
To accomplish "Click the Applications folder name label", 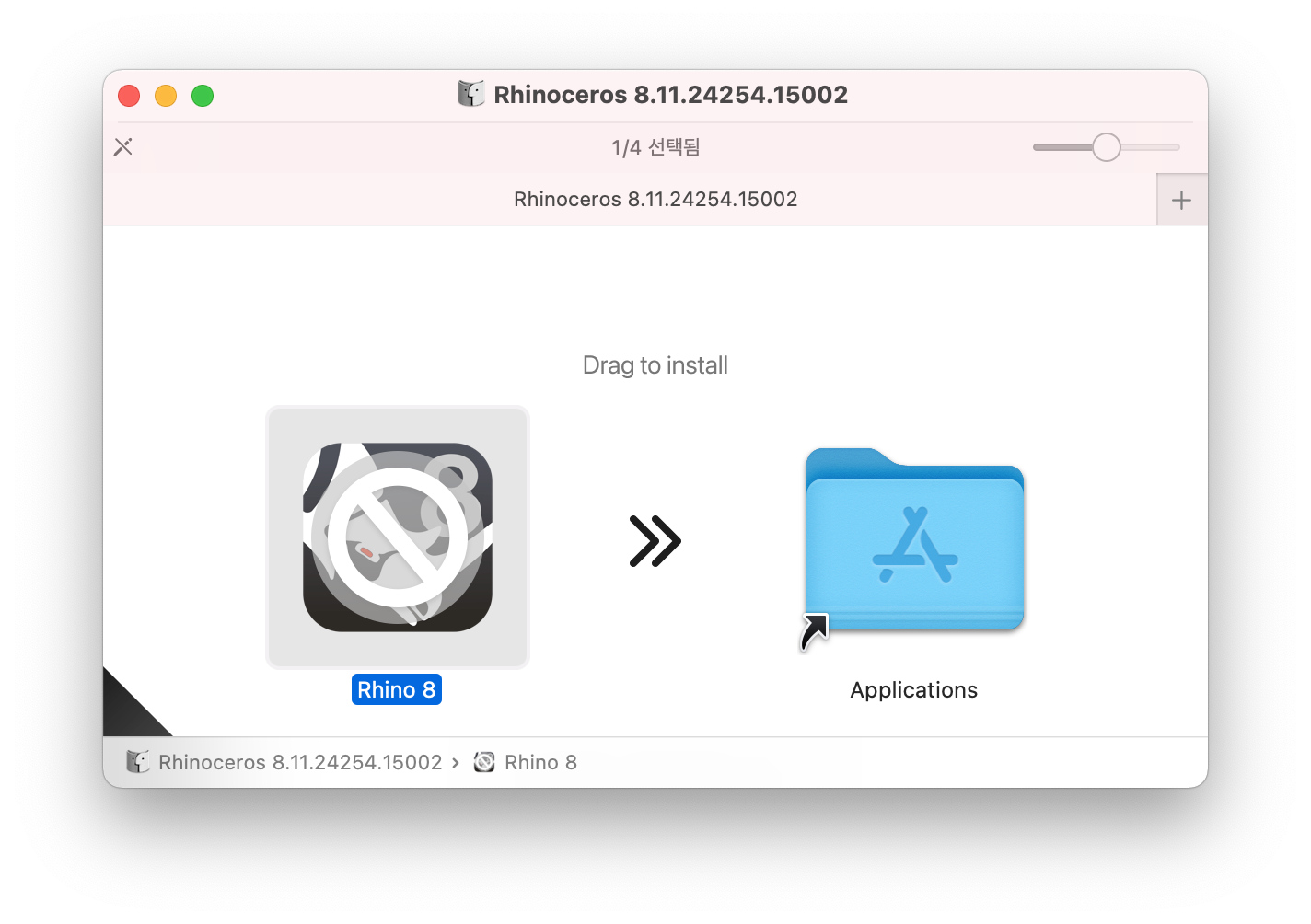I will click(914, 690).
